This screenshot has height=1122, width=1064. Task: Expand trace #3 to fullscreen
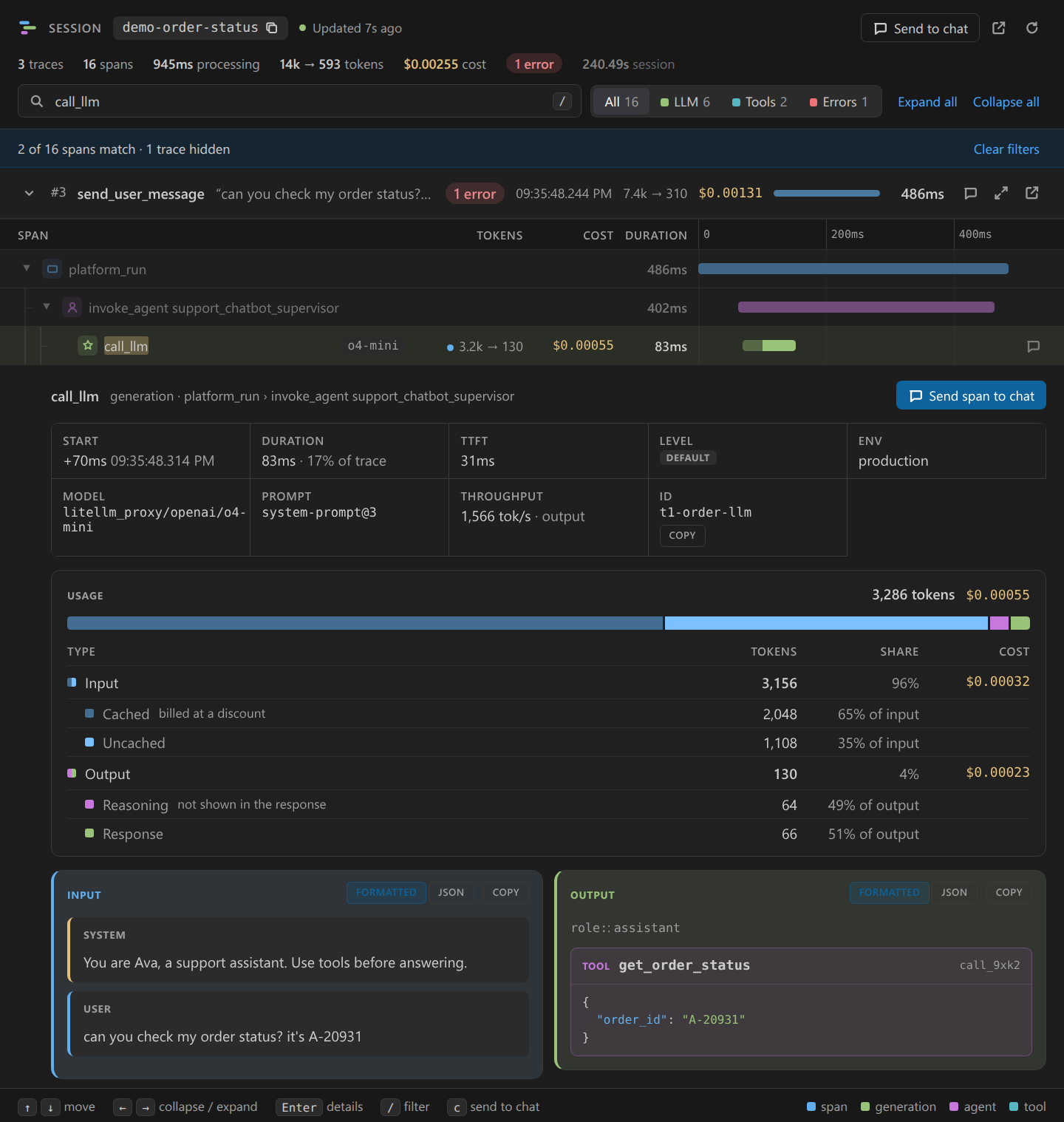(x=1001, y=194)
